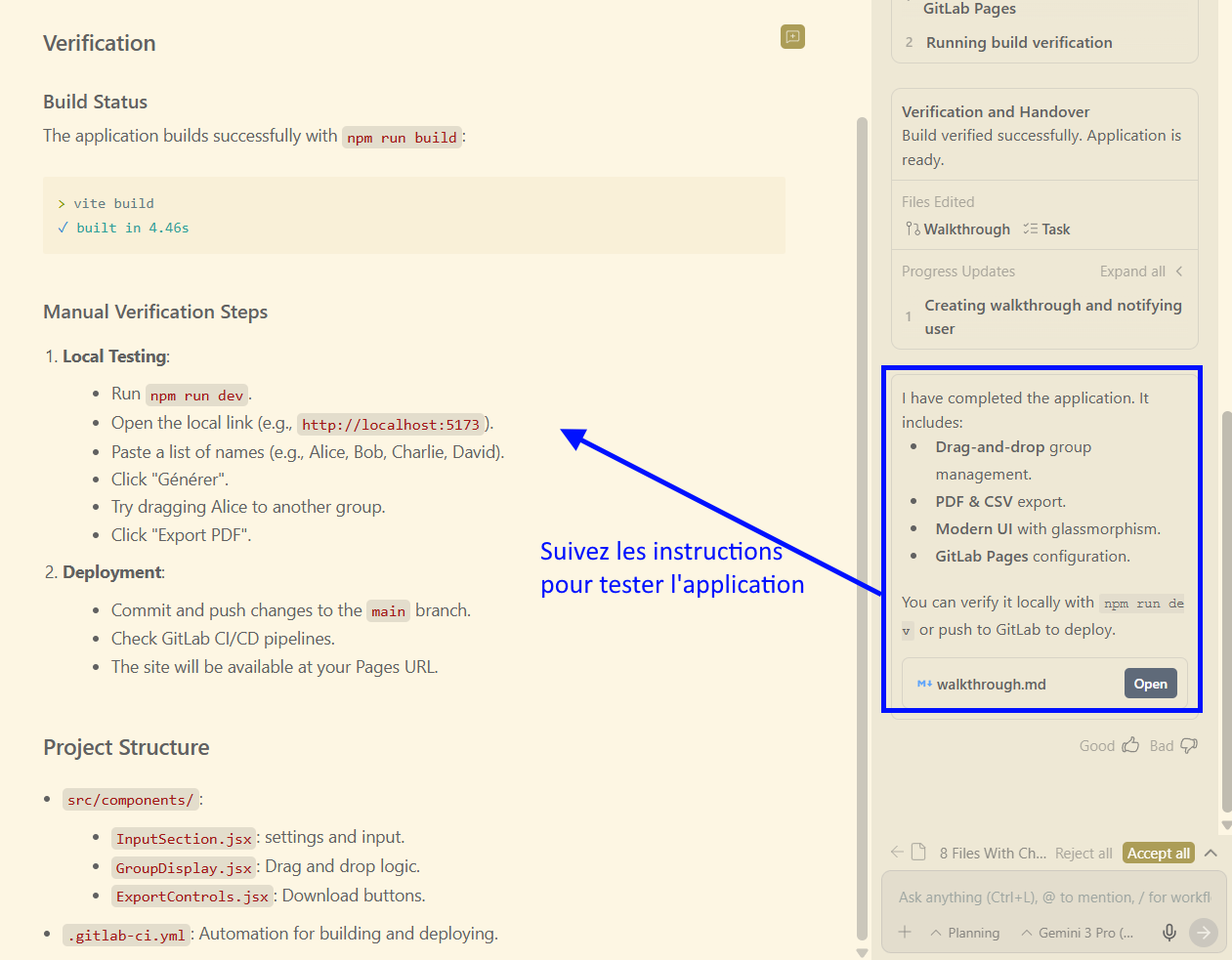Click the thumbs-up Good feedback icon

click(1130, 745)
